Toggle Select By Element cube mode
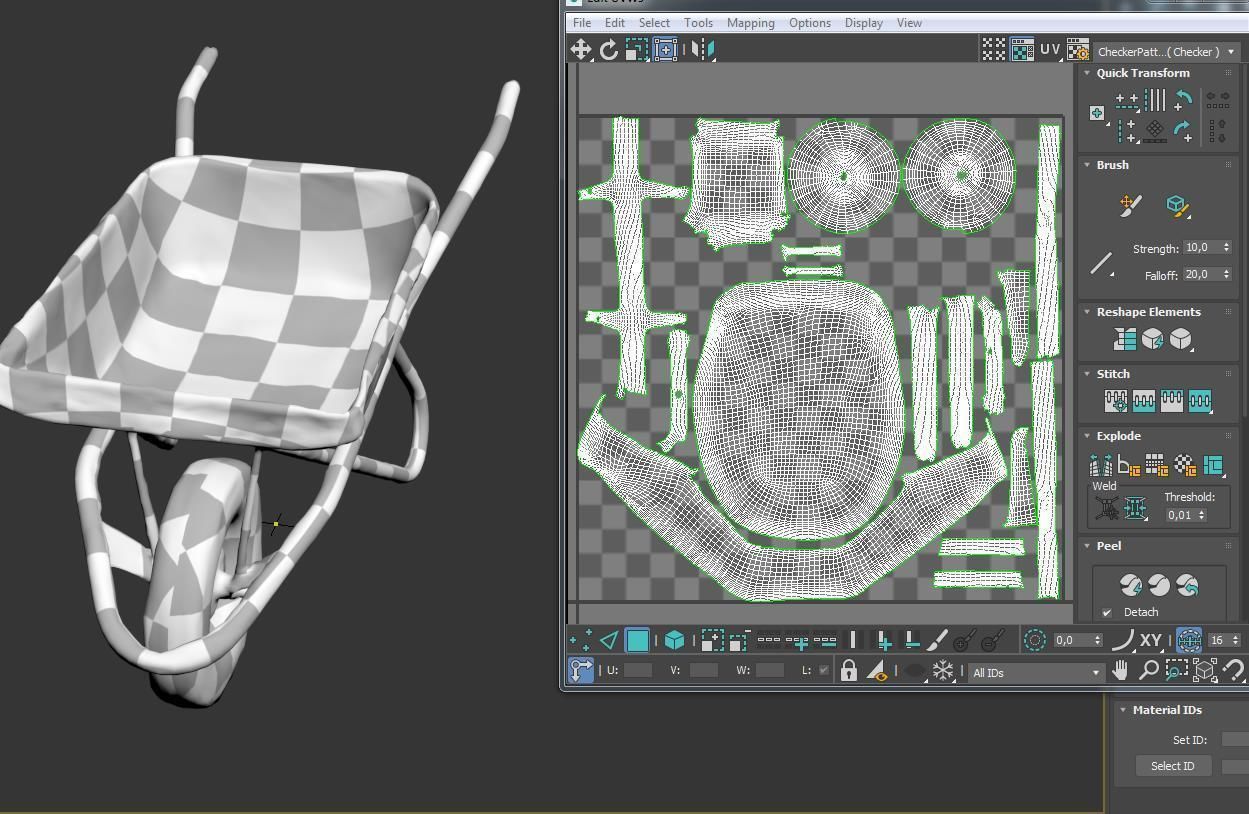Viewport: 1249px width, 814px height. click(x=674, y=640)
